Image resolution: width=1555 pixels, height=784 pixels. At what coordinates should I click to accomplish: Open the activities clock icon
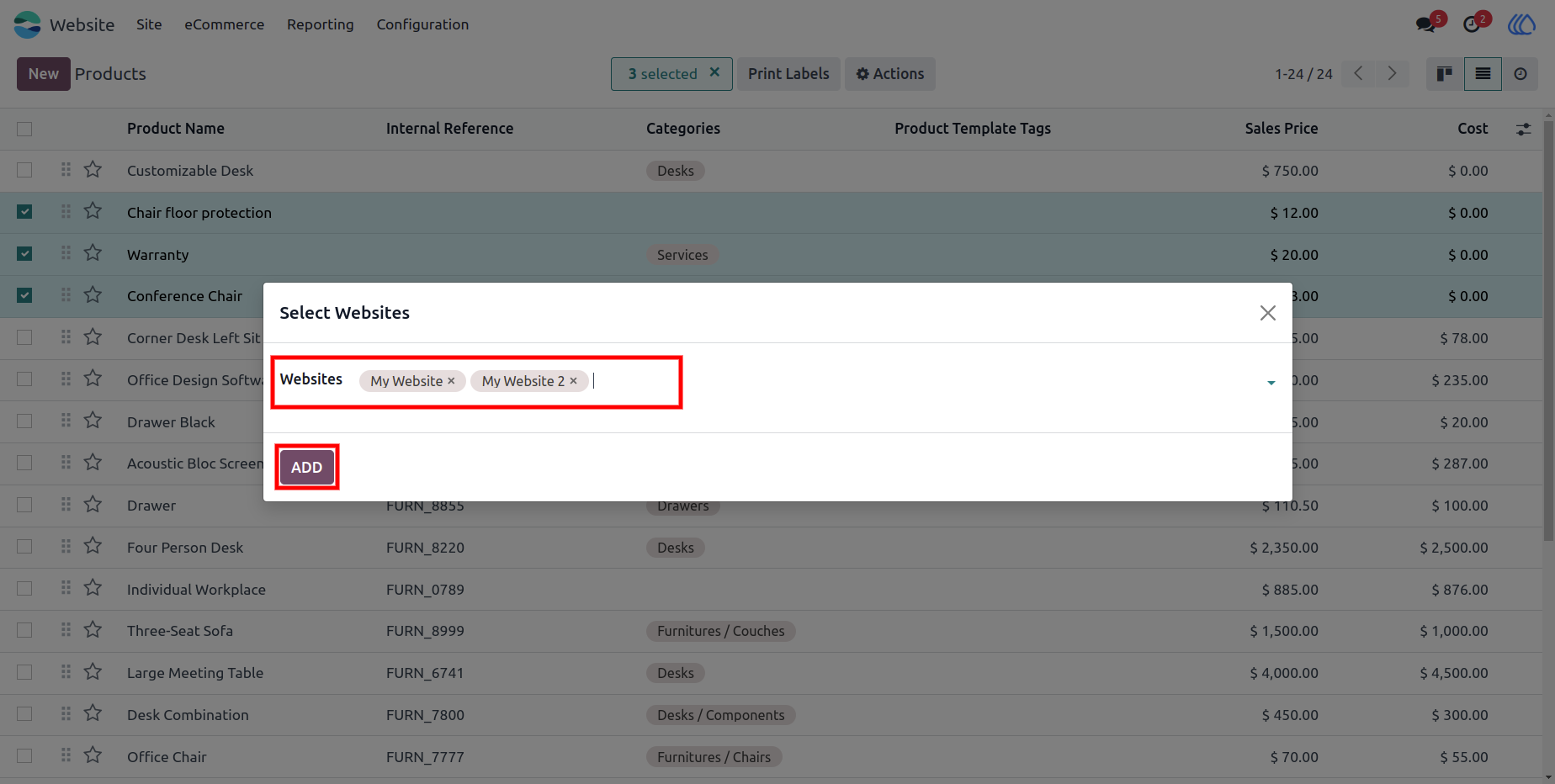coord(1472,24)
